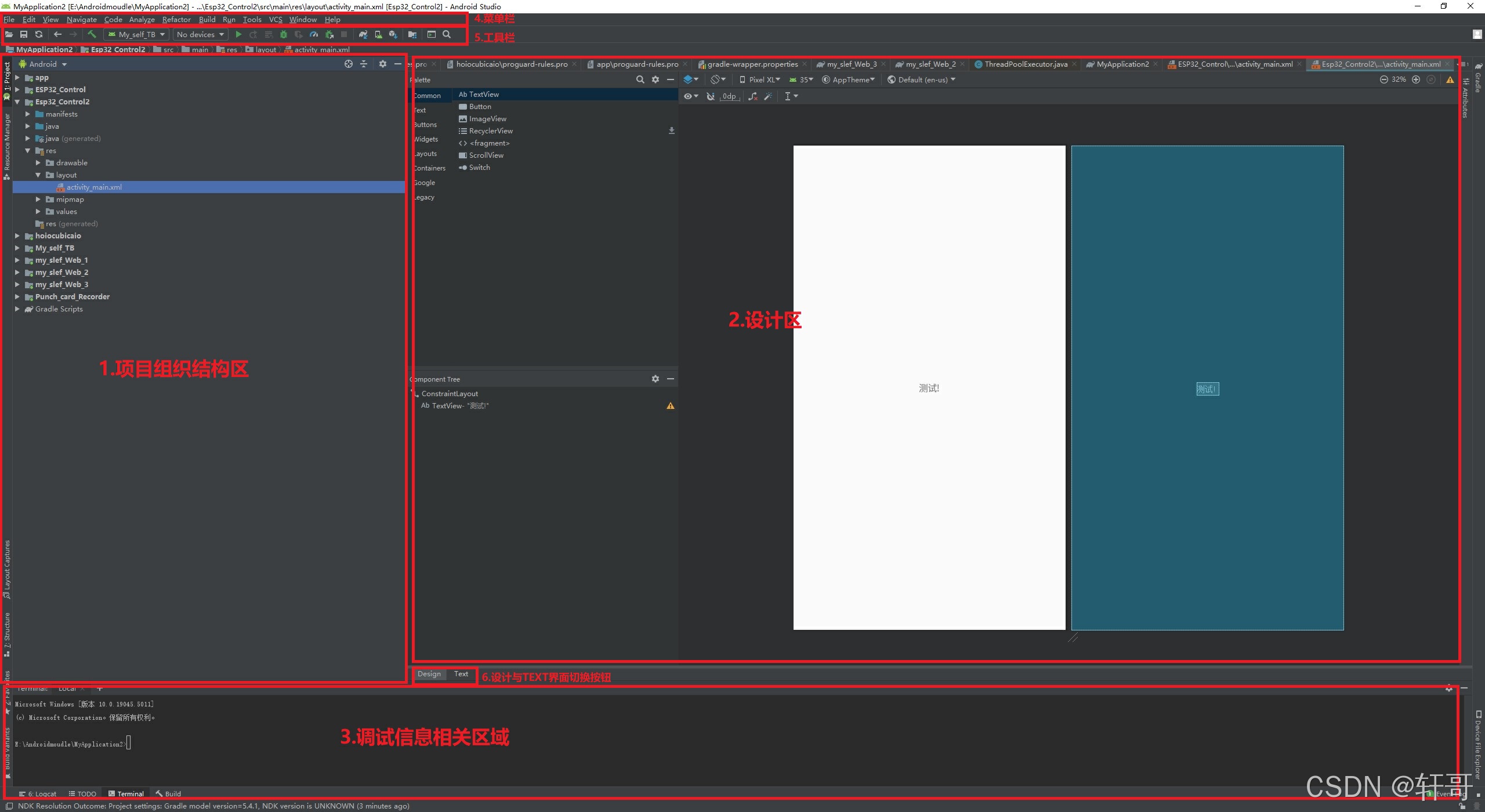The width and height of the screenshot is (1485, 812).
Task: Zoom in the design surface
Action: click(x=1416, y=79)
